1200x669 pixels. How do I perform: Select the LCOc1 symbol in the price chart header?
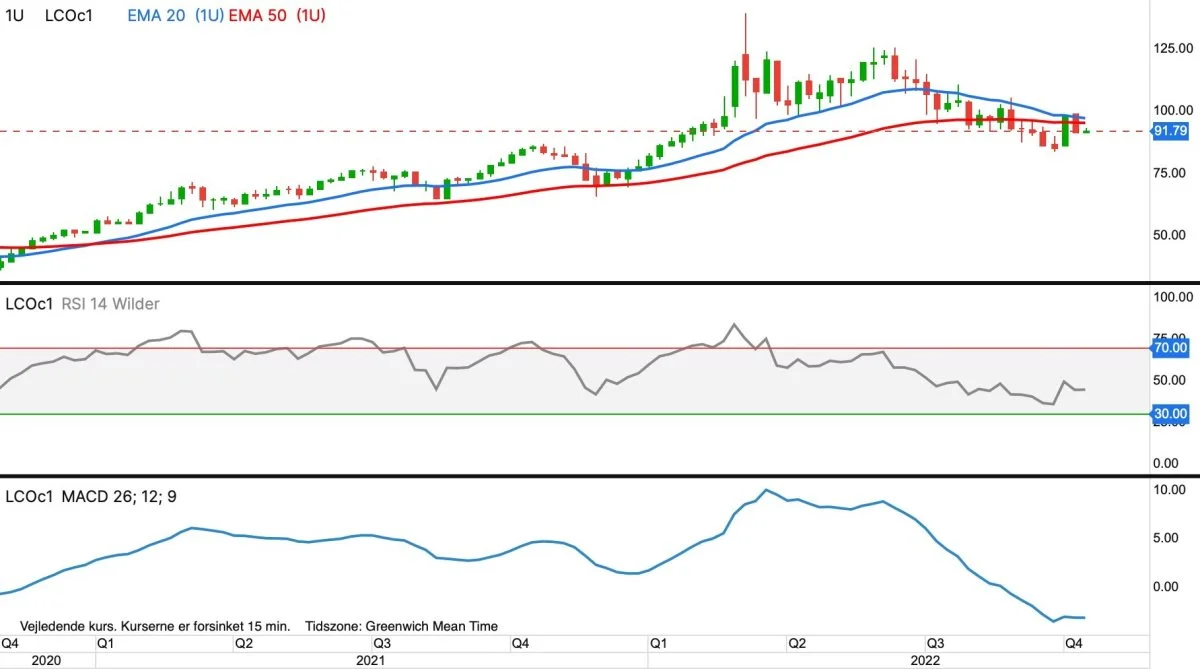coord(68,15)
